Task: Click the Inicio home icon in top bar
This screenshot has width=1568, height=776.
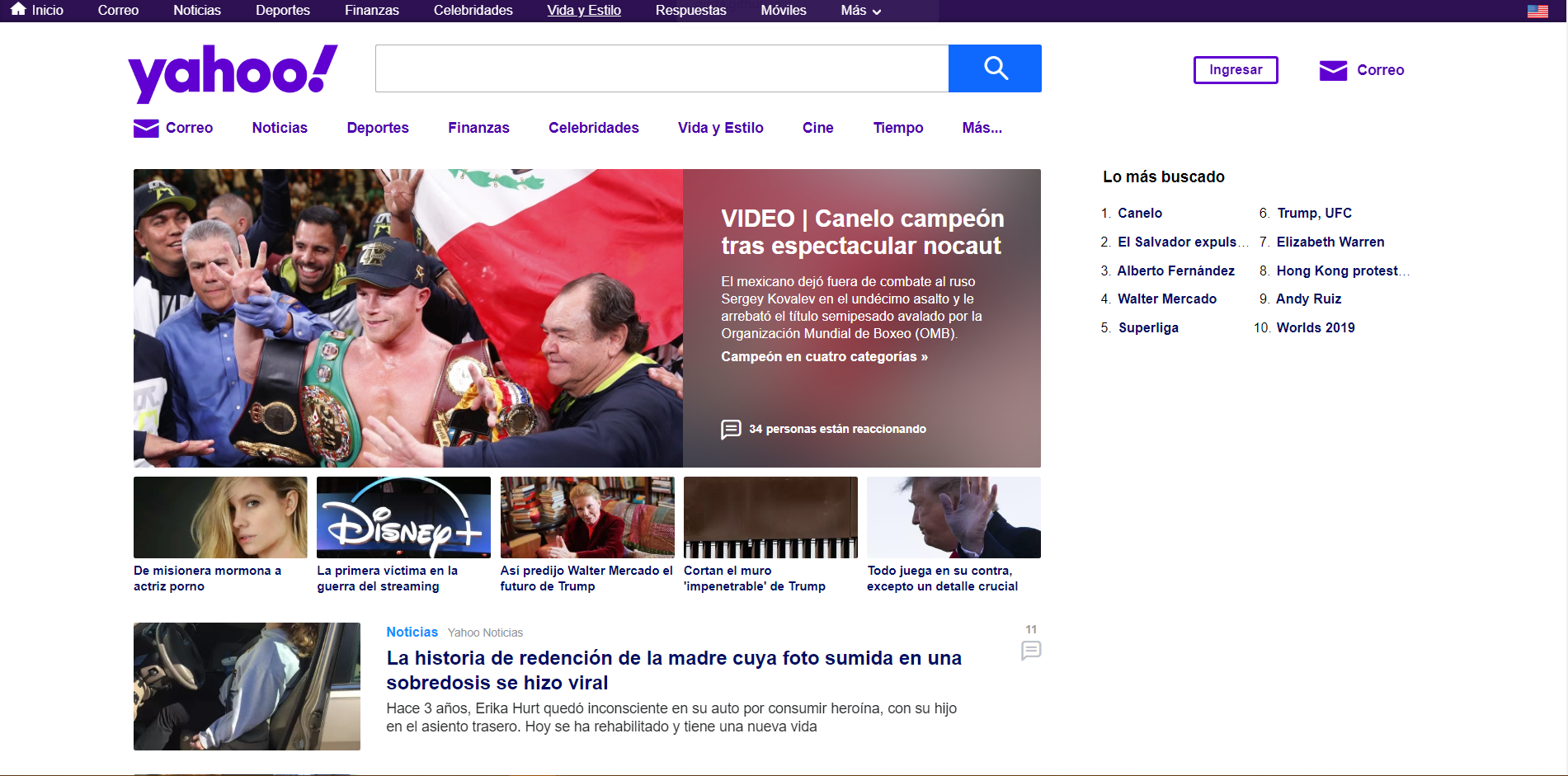Action: pyautogui.click(x=18, y=10)
